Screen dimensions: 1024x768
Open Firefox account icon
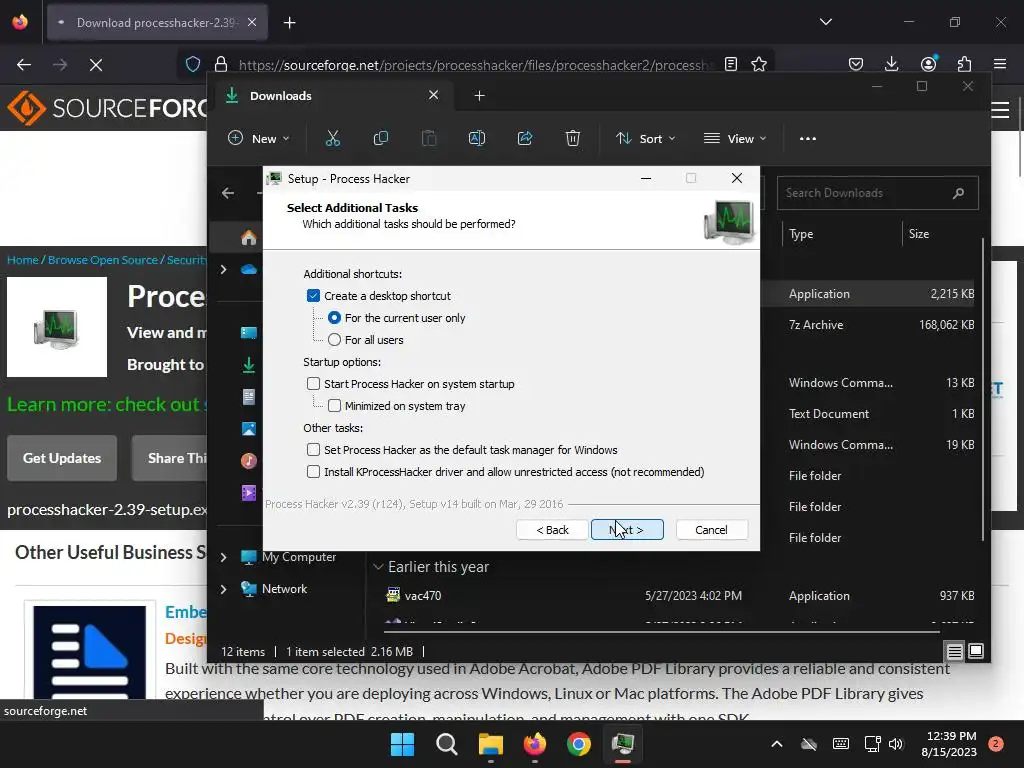tap(928, 64)
